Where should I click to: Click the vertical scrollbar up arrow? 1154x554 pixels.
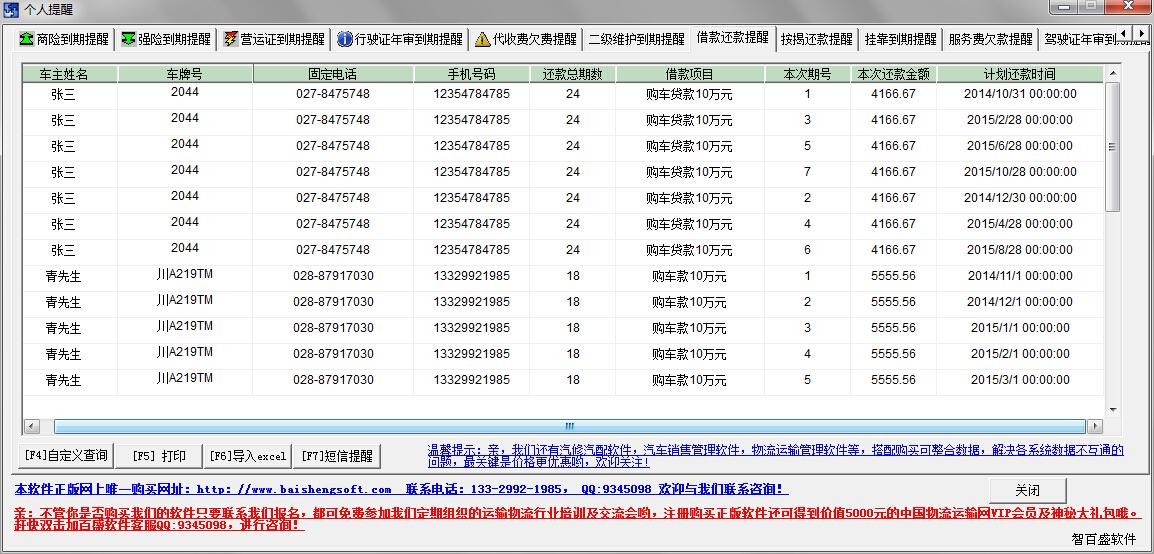[x=1112, y=73]
